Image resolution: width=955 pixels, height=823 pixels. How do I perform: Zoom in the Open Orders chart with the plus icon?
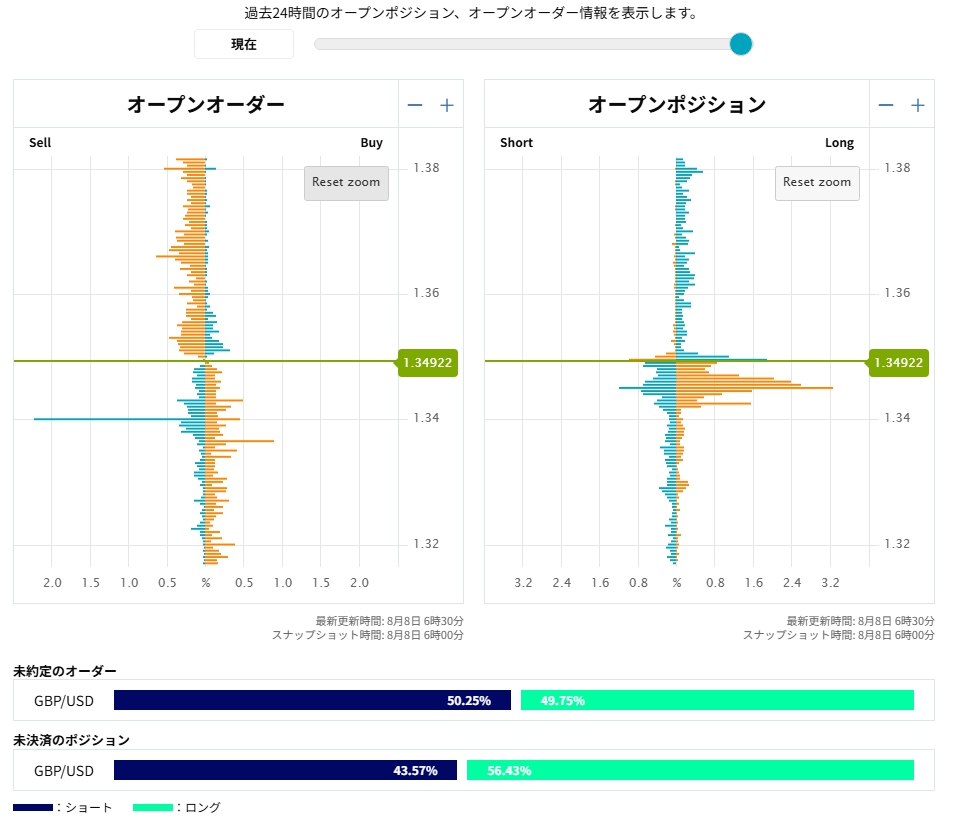click(x=447, y=105)
